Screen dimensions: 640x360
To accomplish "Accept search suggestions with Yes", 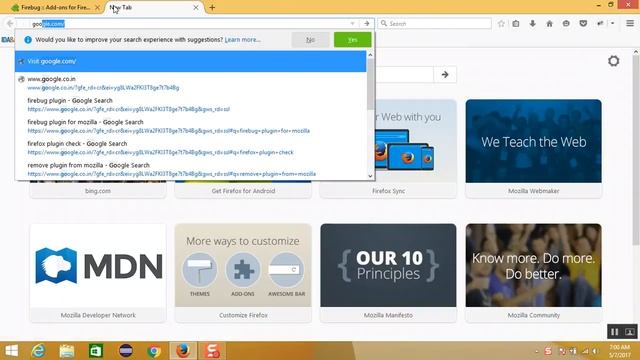I will coord(353,40).
